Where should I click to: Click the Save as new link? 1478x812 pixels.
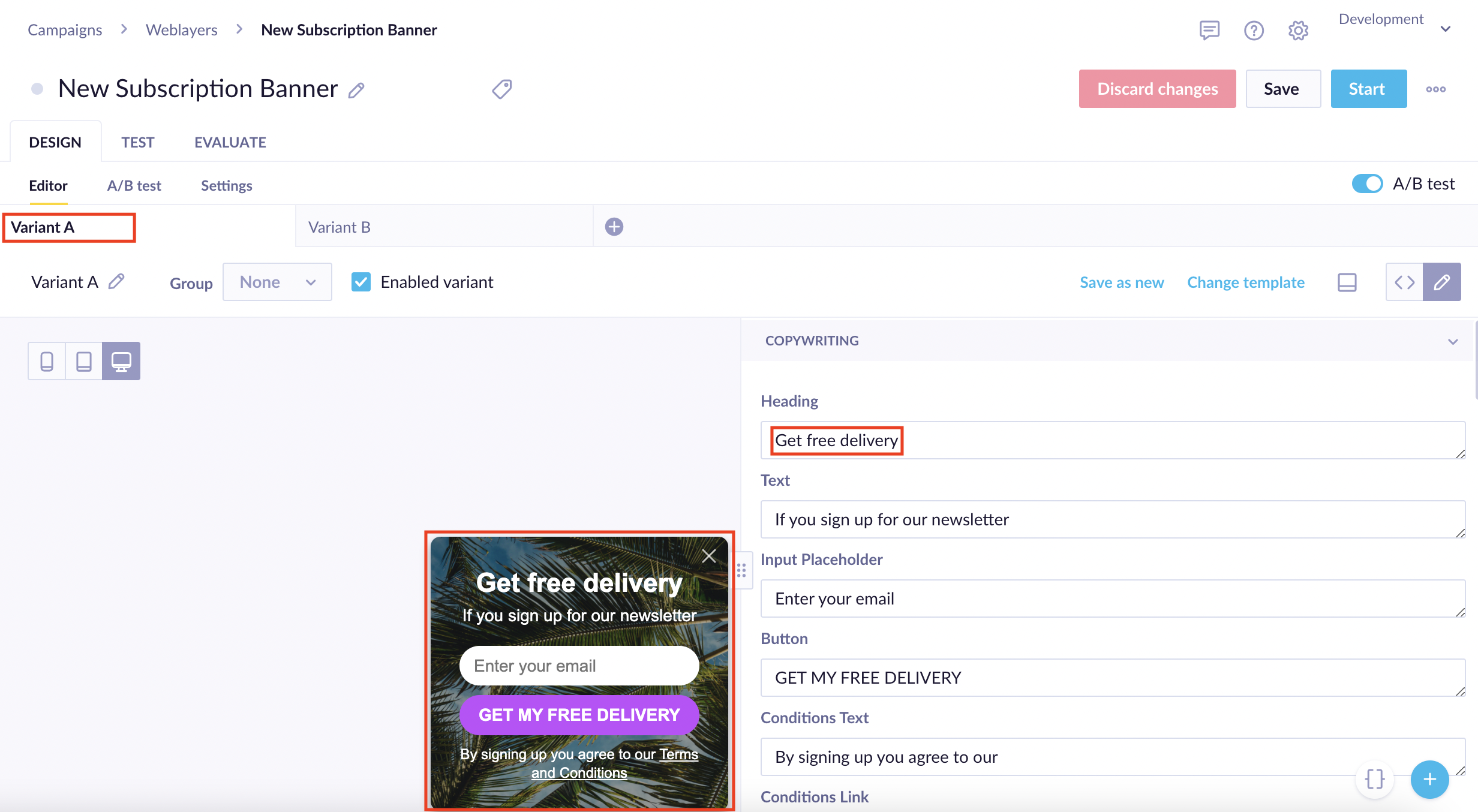coord(1122,282)
